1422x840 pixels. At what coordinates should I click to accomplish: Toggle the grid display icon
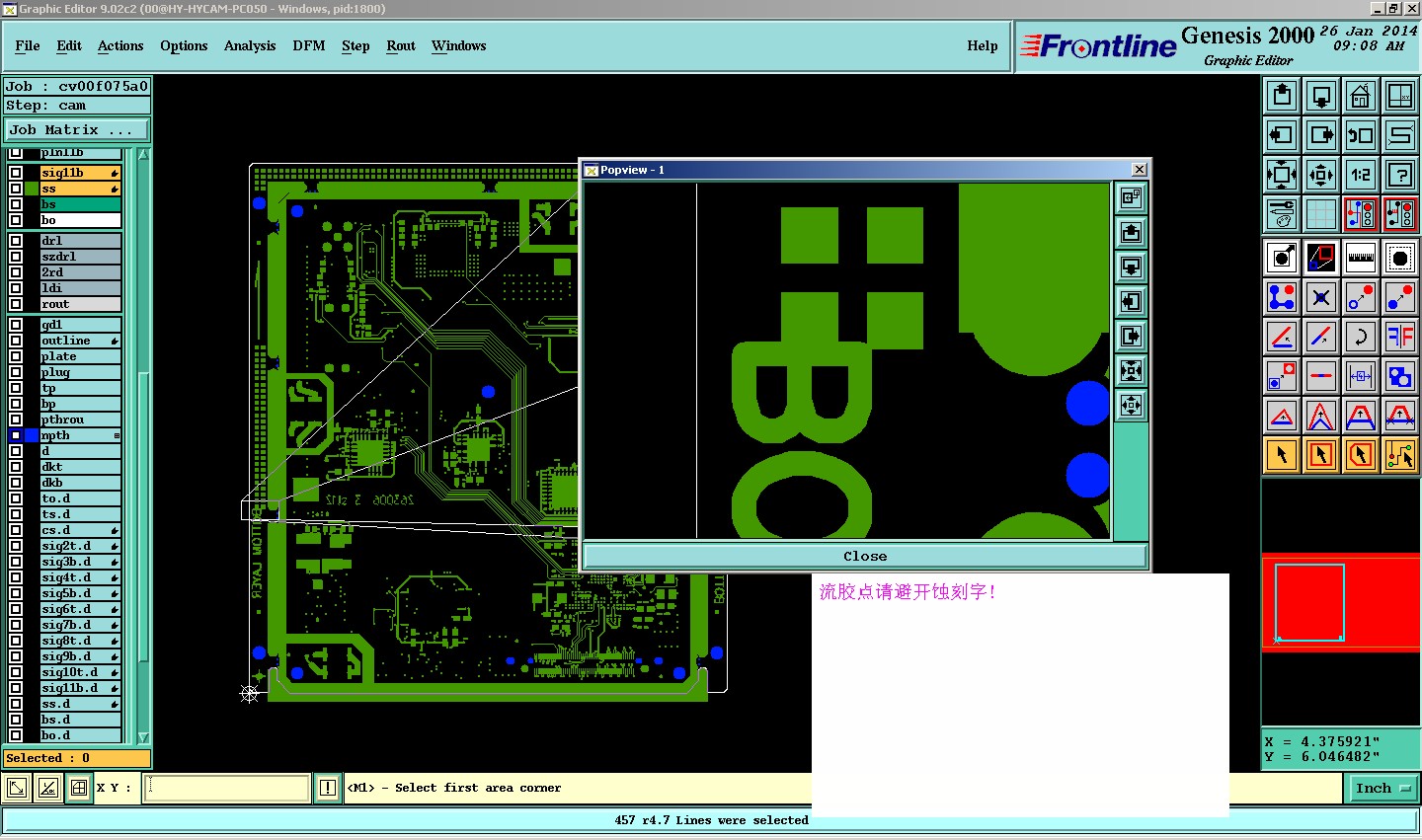point(1321,214)
